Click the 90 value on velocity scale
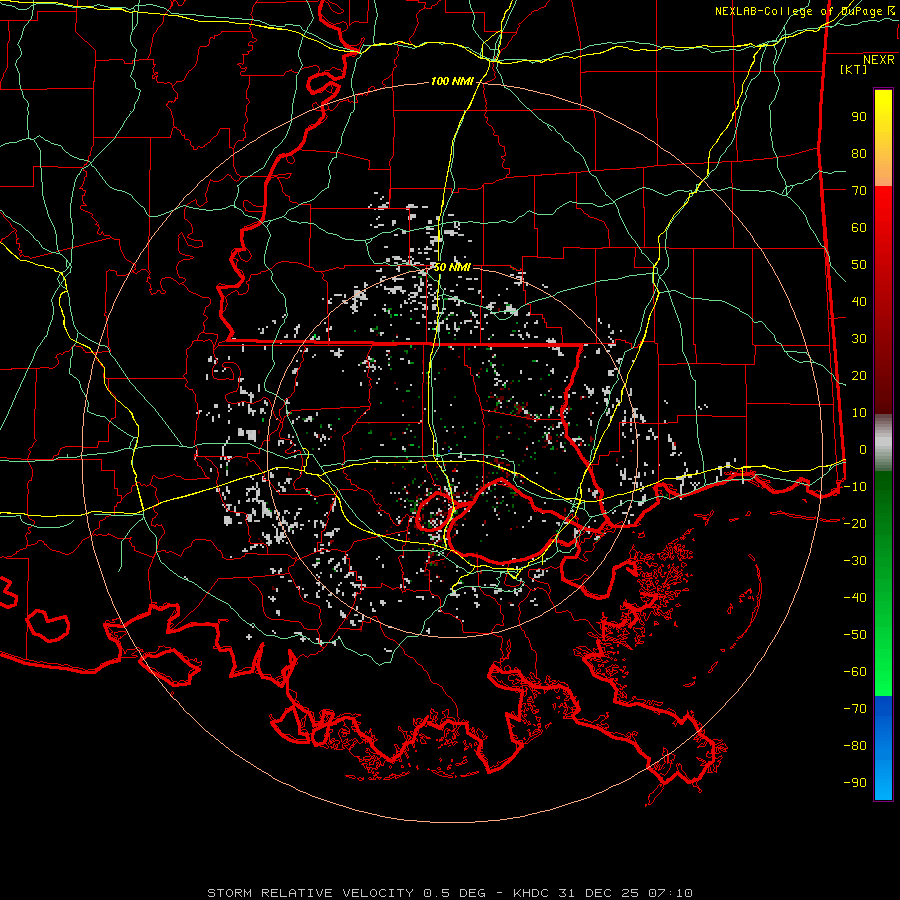 coord(859,117)
